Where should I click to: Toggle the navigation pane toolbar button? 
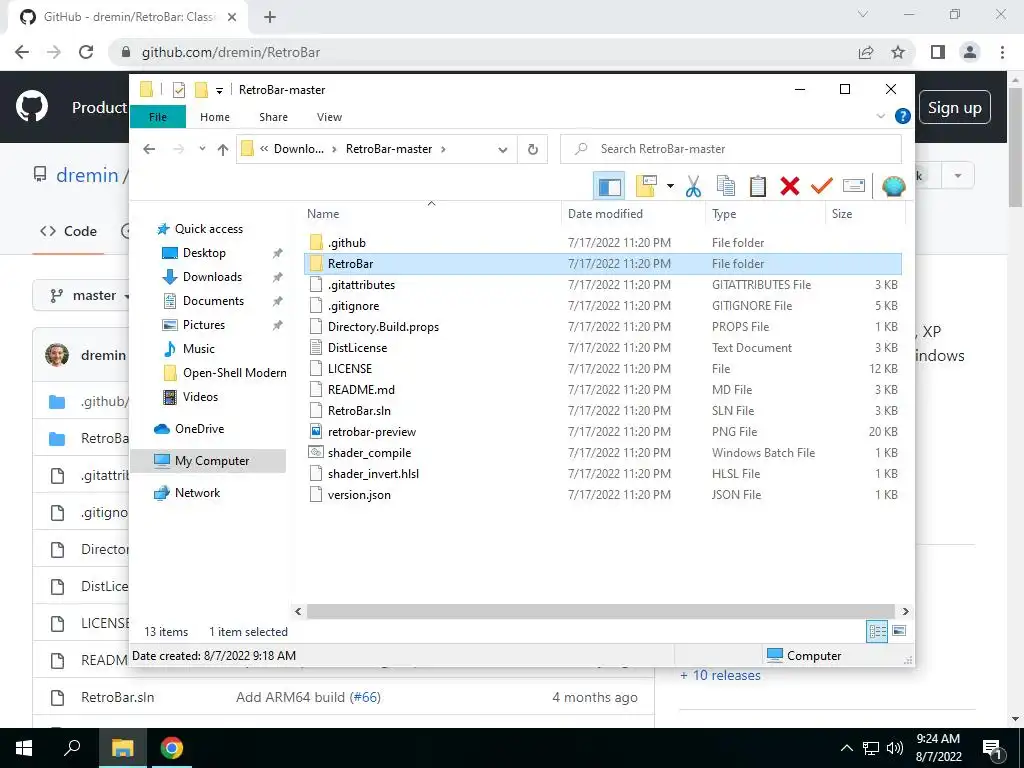pyautogui.click(x=609, y=186)
